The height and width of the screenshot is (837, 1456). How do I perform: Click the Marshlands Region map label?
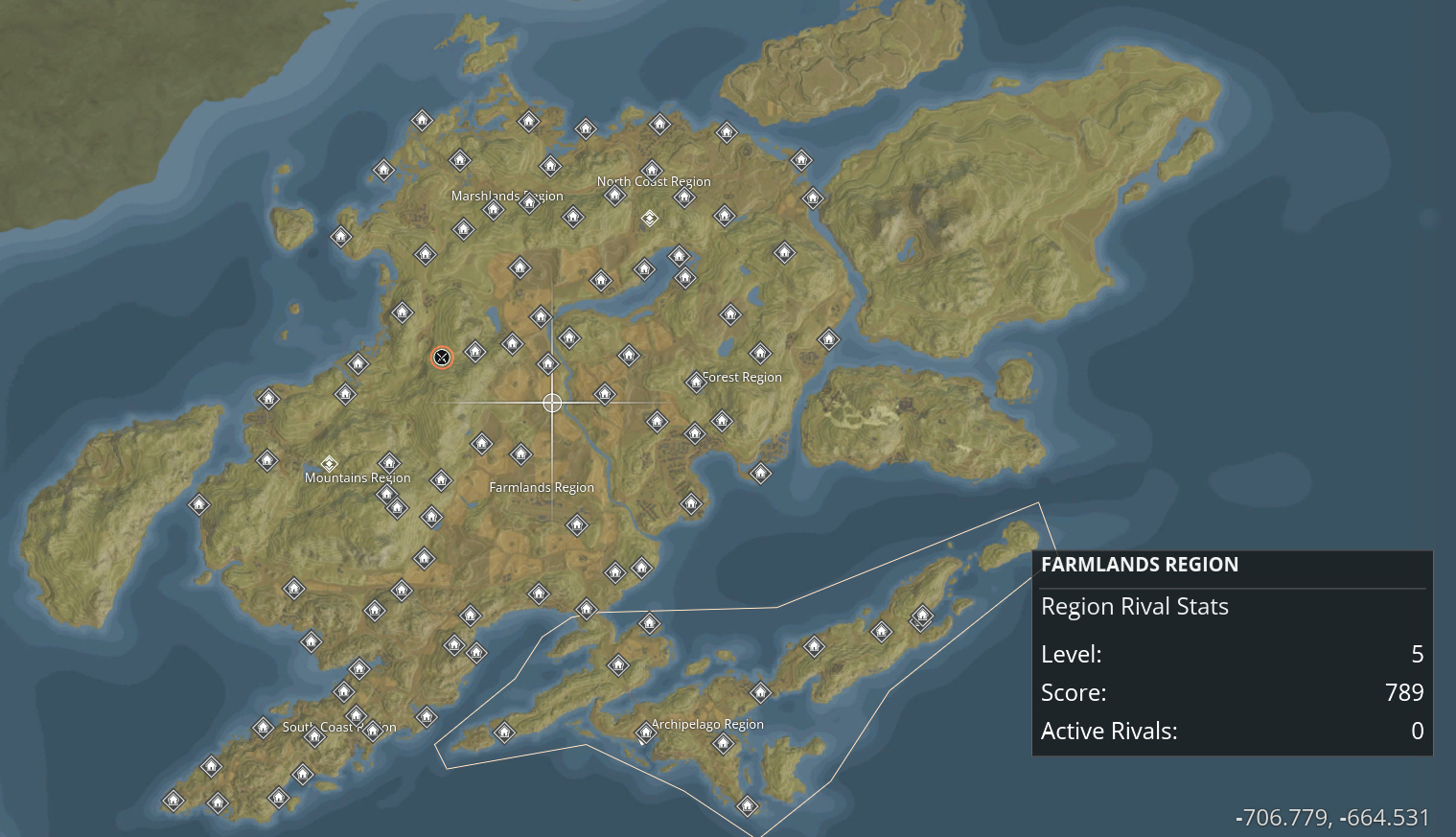(507, 196)
